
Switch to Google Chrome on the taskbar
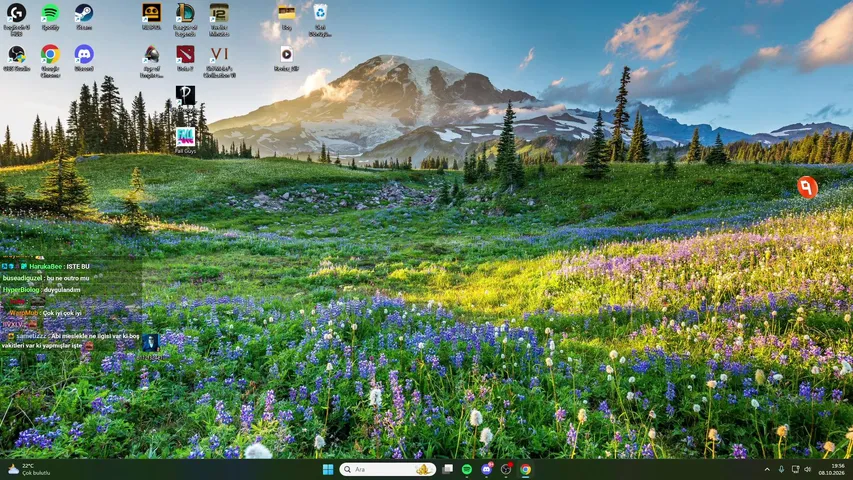coord(526,469)
